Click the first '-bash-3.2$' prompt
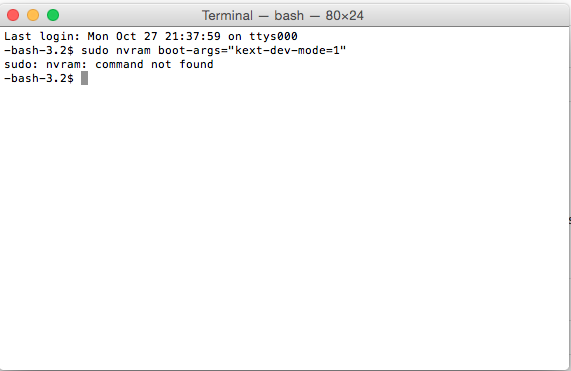This screenshot has width=571, height=371. 39,50
